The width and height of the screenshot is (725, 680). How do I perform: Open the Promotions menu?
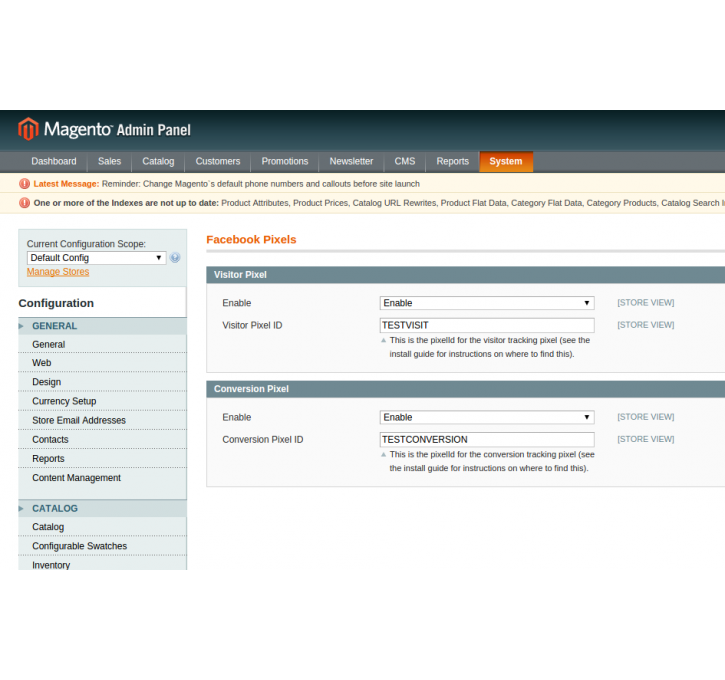tap(285, 161)
